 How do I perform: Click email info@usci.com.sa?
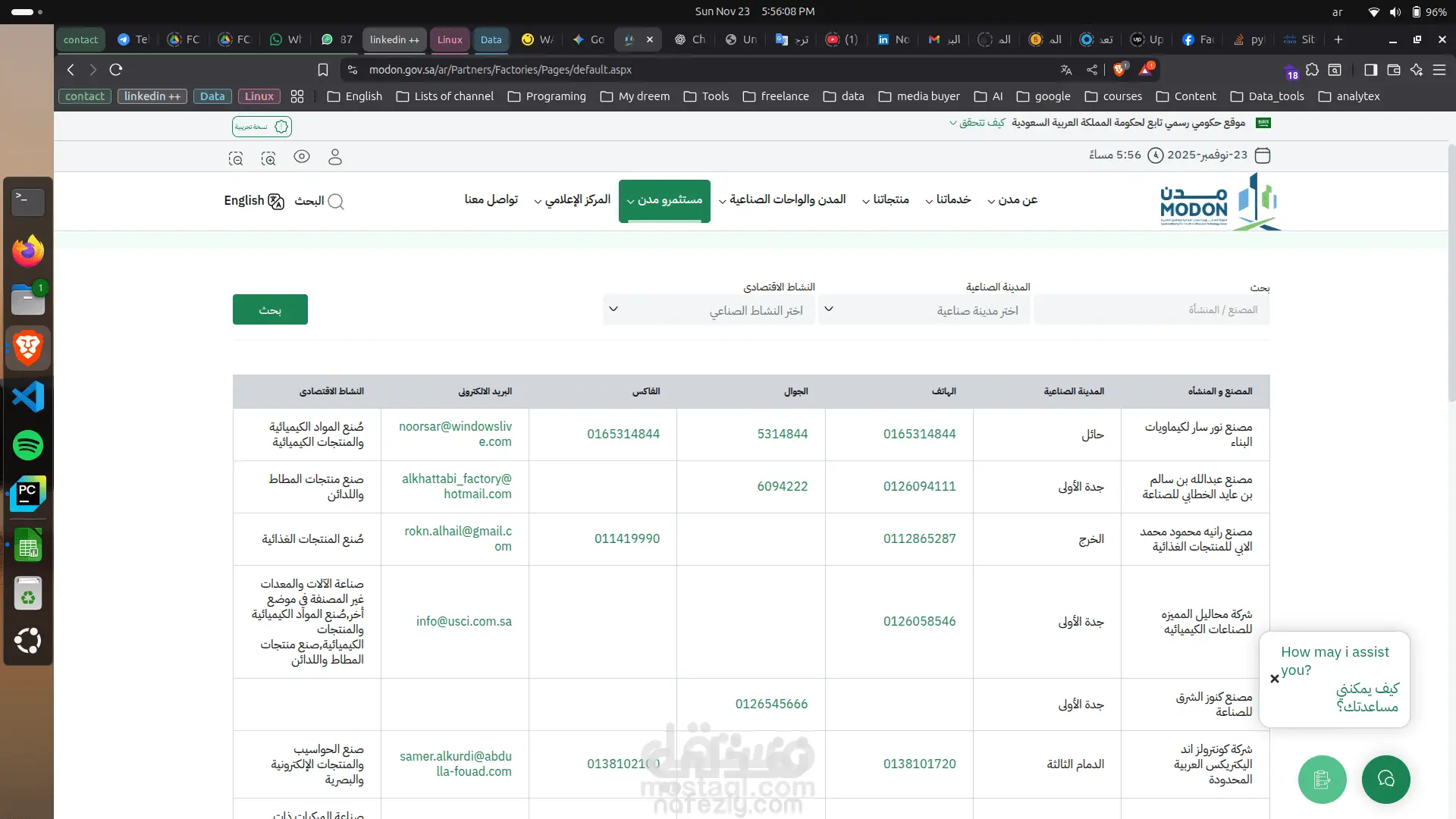[x=463, y=621]
